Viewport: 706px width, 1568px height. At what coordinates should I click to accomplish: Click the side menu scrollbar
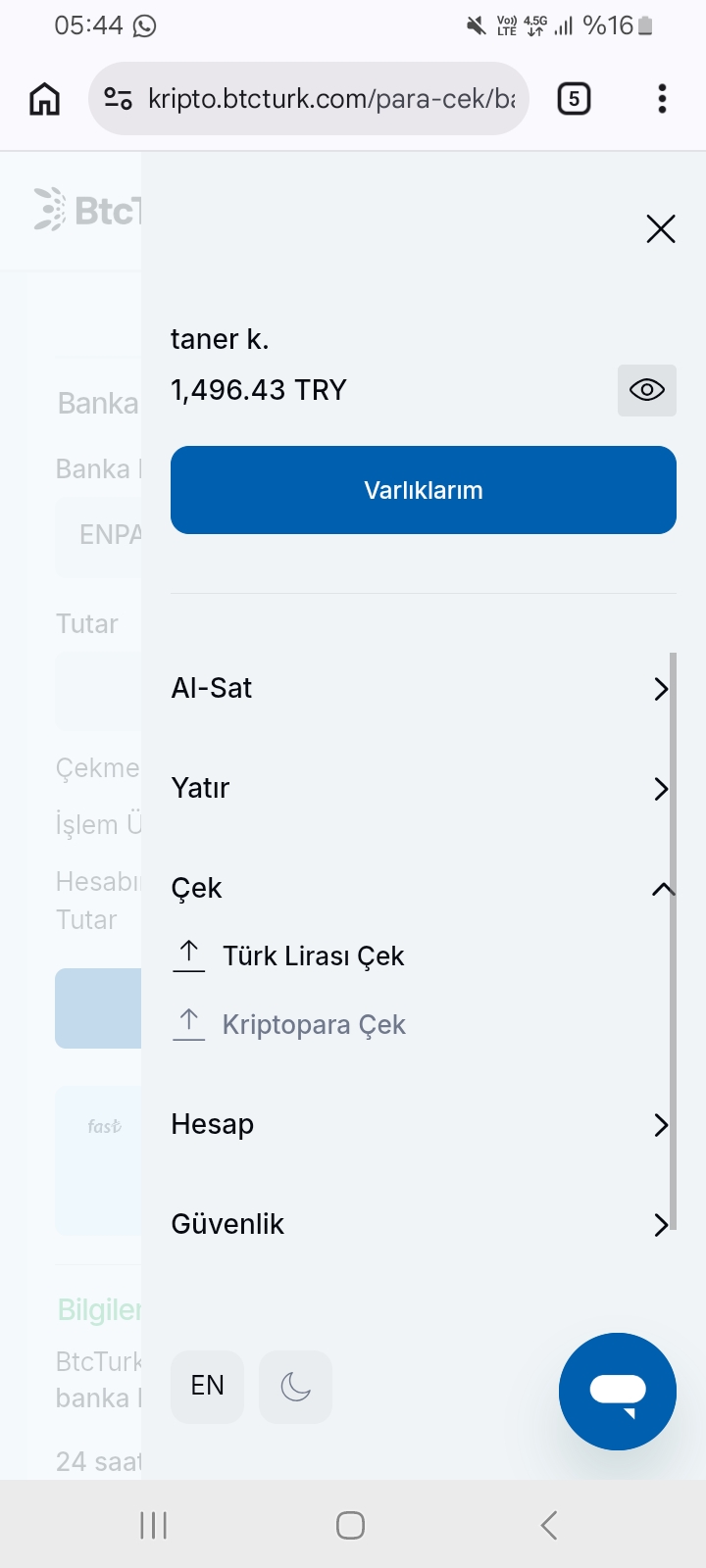pyautogui.click(x=673, y=941)
